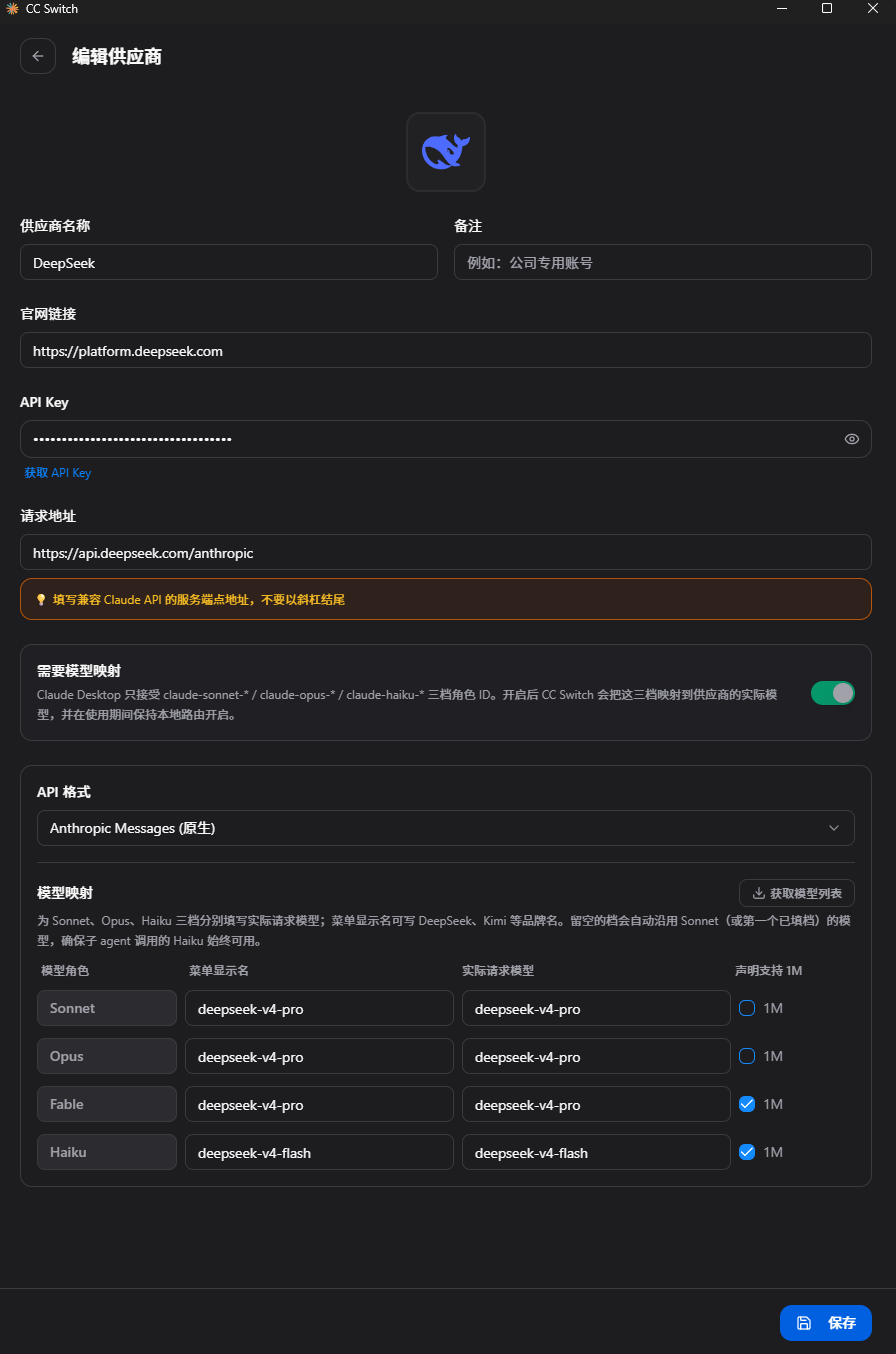Edit Fable 菜单显示名 field
Screen dimensions: 896x1354
point(320,1104)
